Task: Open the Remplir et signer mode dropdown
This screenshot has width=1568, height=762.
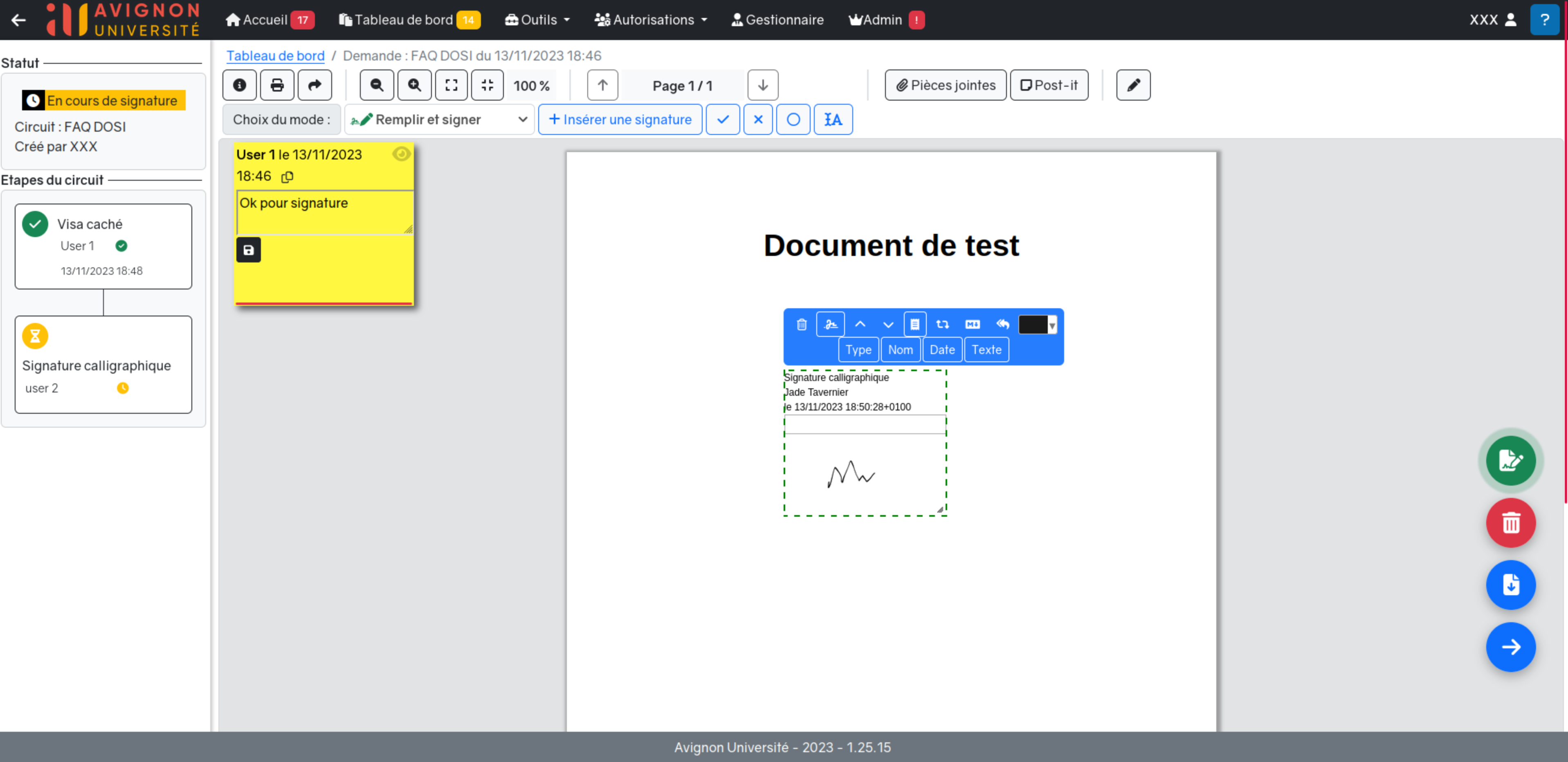Action: (x=439, y=120)
